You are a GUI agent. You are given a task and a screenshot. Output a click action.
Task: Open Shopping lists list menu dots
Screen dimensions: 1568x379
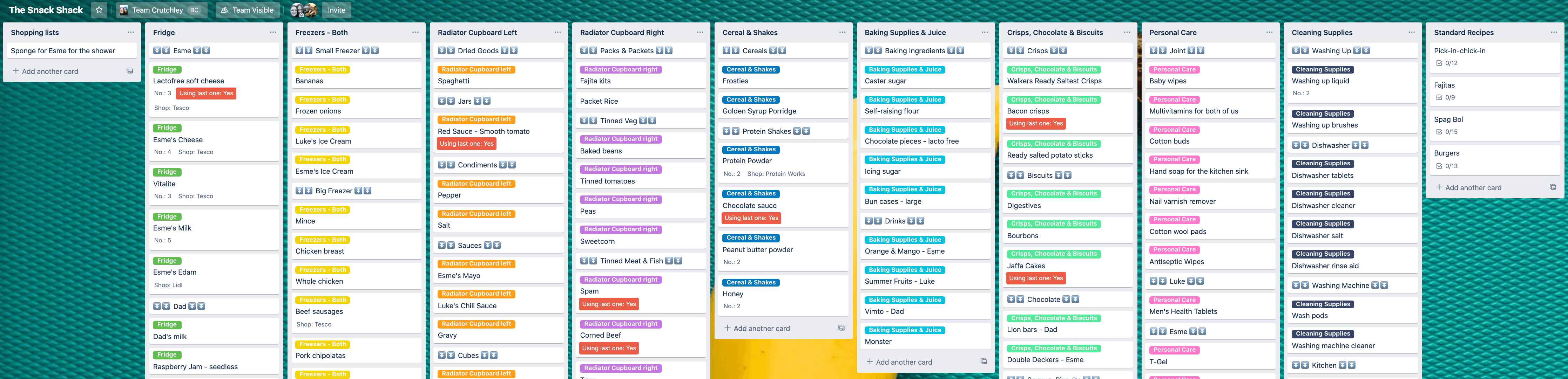[130, 32]
